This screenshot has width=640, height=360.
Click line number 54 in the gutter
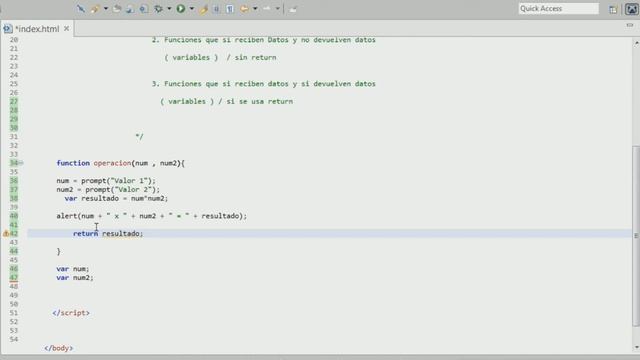click(x=13, y=339)
